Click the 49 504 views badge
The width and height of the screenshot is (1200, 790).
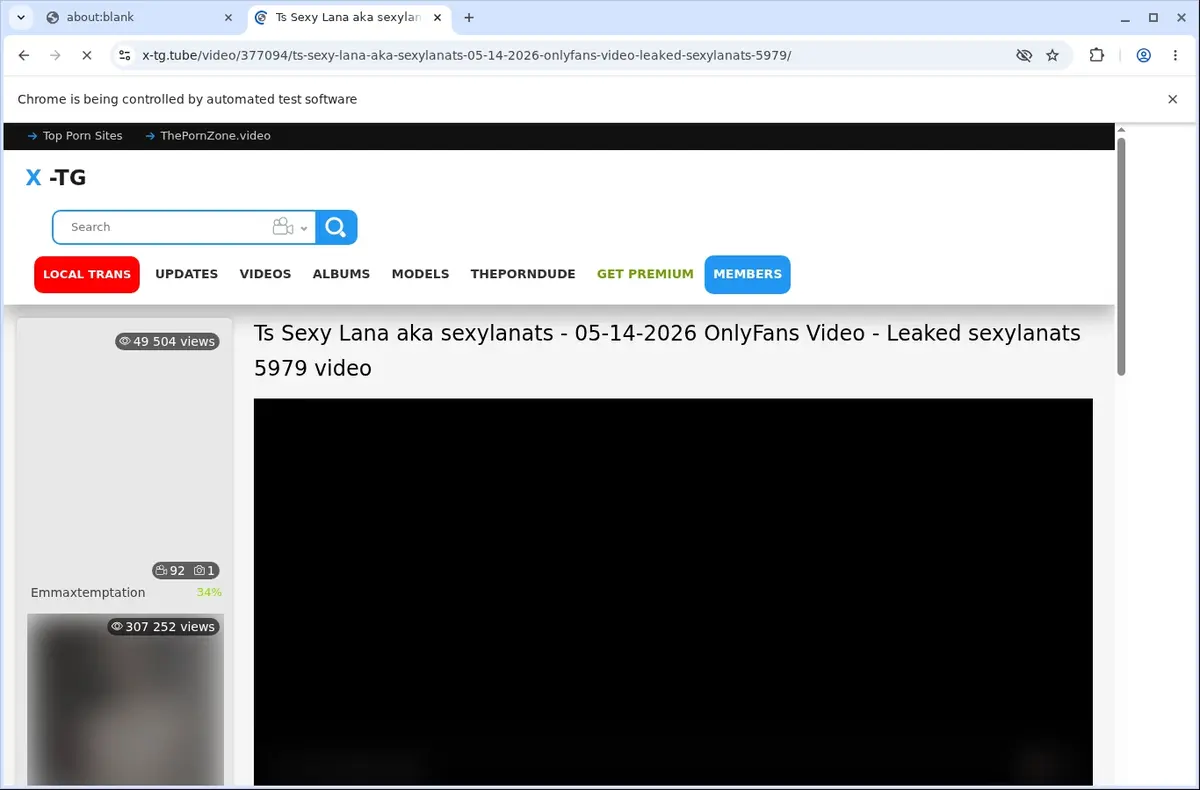click(x=167, y=341)
